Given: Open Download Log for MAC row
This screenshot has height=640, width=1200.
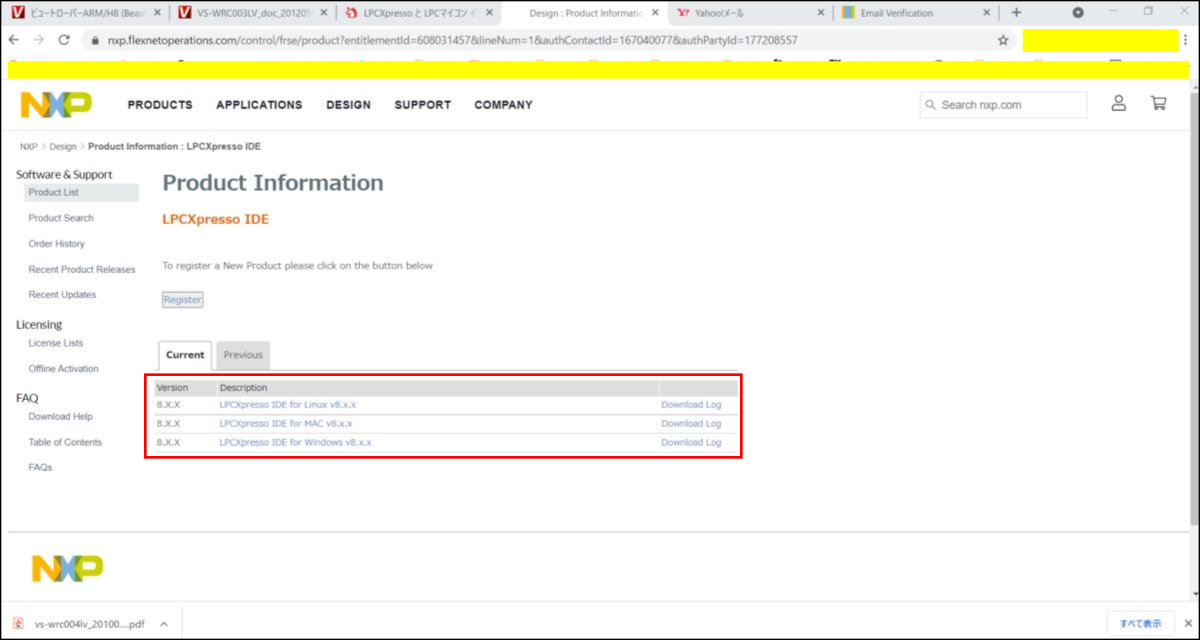Looking at the screenshot, I should pyautogui.click(x=691, y=424).
